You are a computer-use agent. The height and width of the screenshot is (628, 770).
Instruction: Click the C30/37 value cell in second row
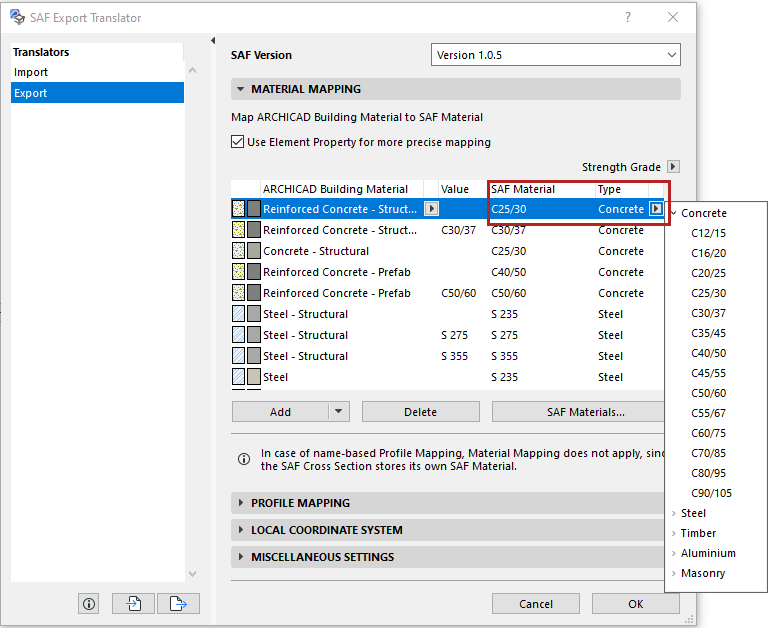[x=458, y=230]
